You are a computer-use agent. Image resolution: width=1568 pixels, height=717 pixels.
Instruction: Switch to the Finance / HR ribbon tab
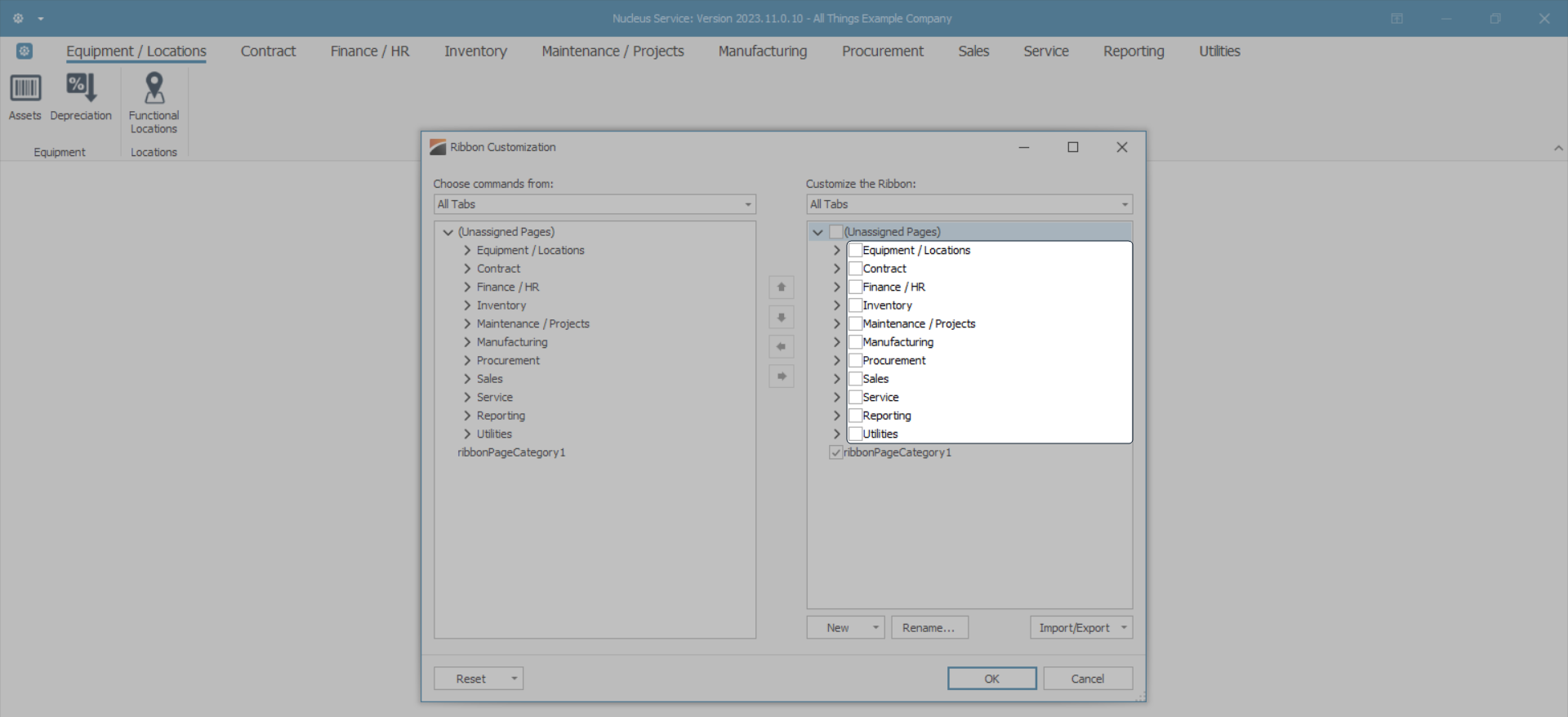370,51
